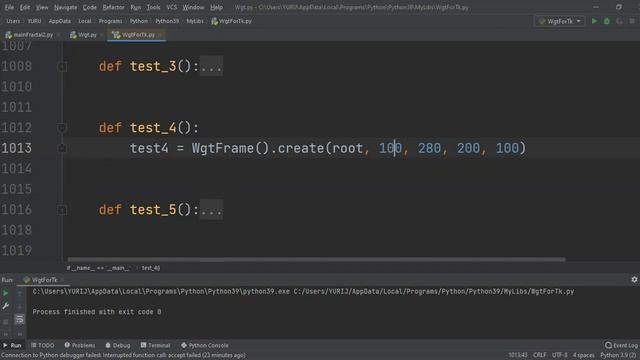
Task: Click the __main__ condition editor breadcrumb
Action: 99,268
